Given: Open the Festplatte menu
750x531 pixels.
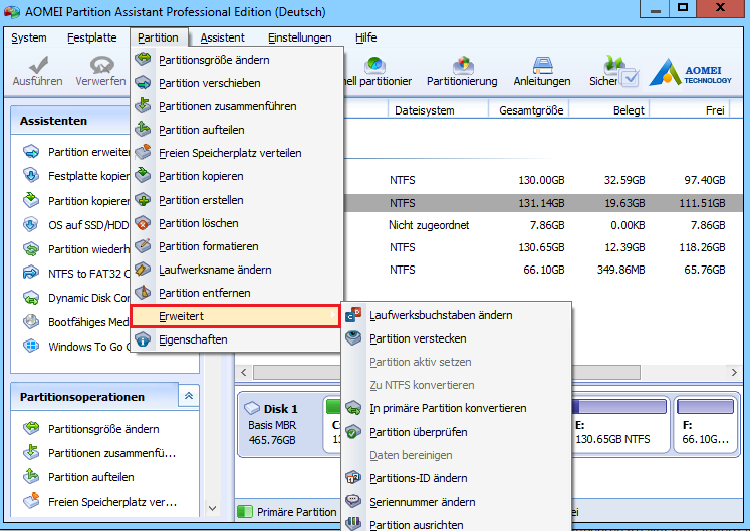Looking at the screenshot, I should tap(91, 37).
